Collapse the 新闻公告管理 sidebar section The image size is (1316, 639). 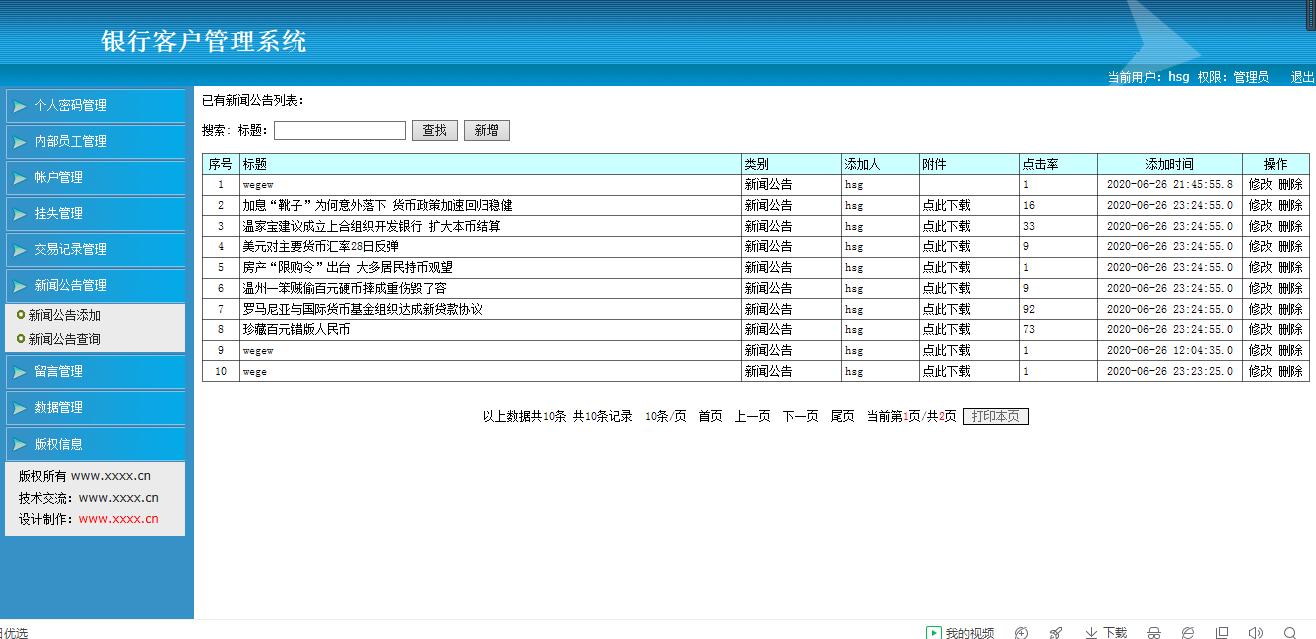coord(96,286)
